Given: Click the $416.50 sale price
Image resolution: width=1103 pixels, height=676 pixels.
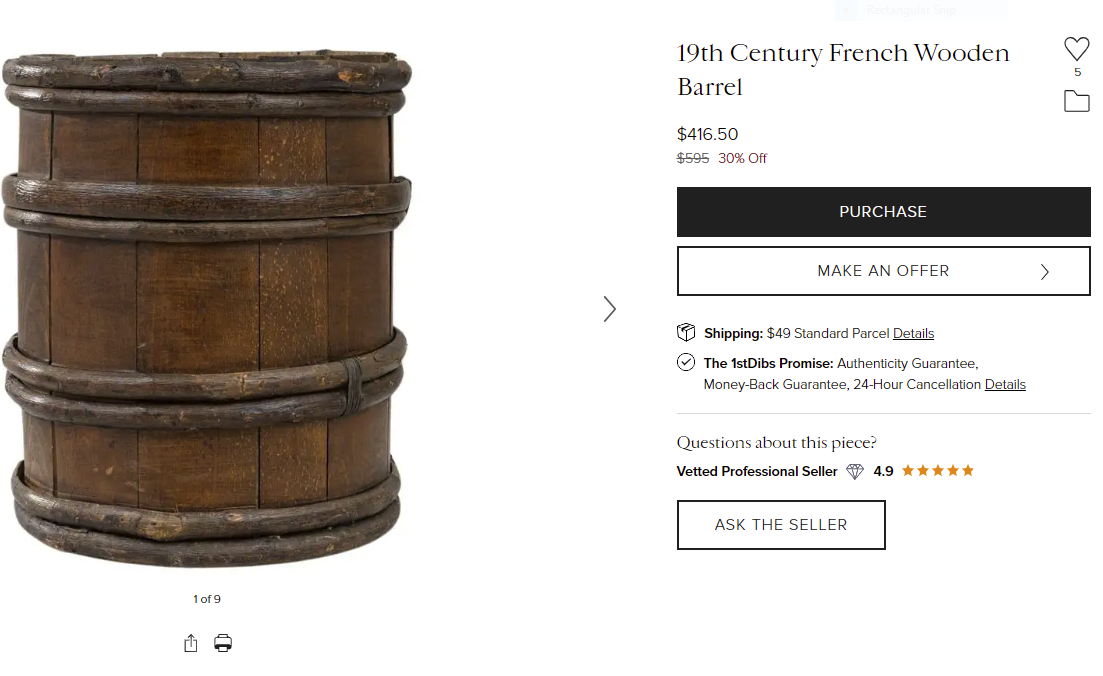Looking at the screenshot, I should point(707,134).
